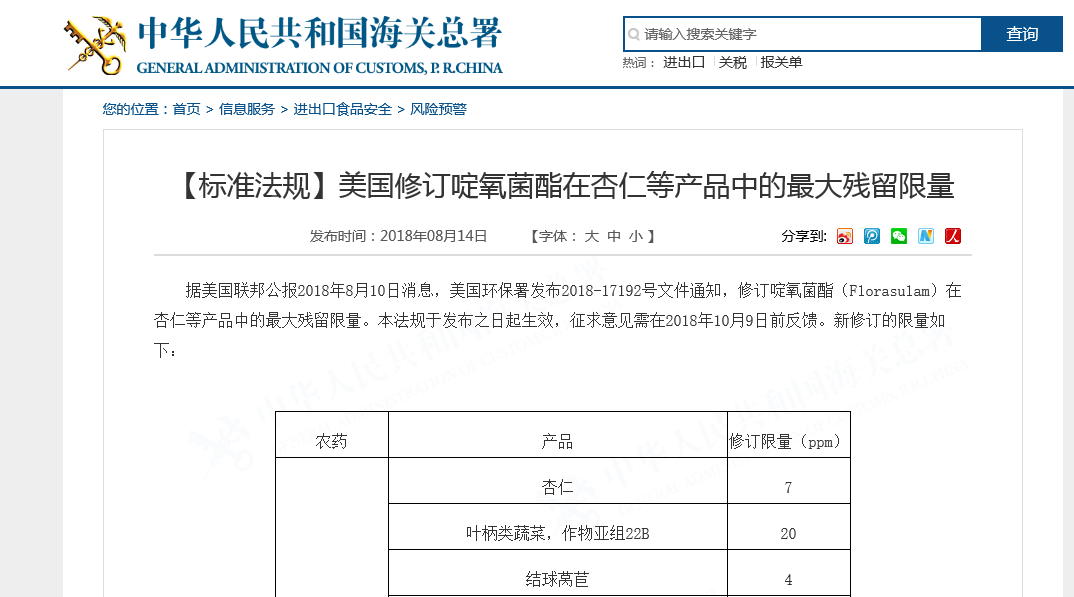
Task: Click the 结球莴苣 table cell
Action: point(558,579)
